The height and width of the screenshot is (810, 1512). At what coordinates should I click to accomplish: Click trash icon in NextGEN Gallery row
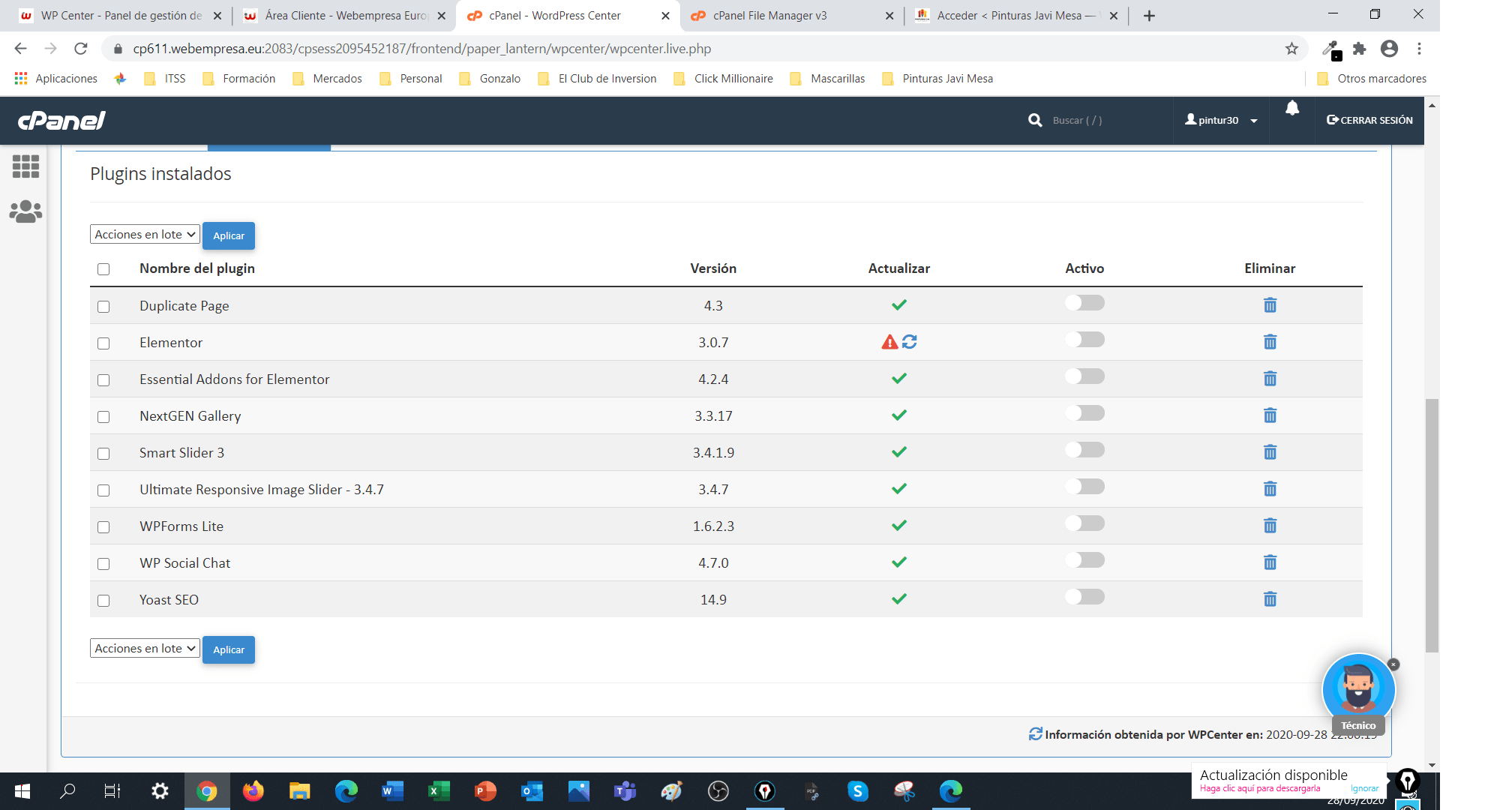coord(1270,415)
